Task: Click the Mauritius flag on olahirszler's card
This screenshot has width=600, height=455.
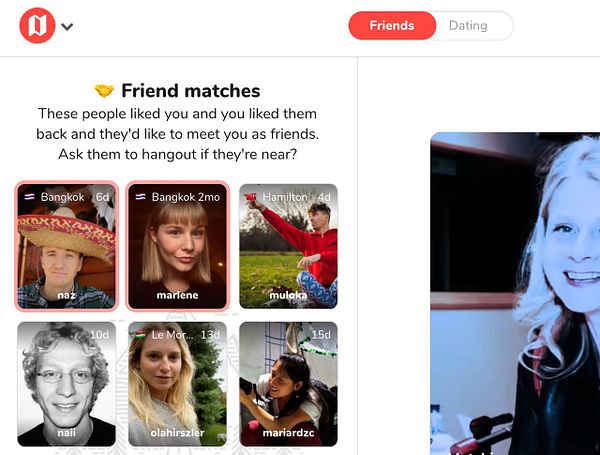Action: (140, 335)
